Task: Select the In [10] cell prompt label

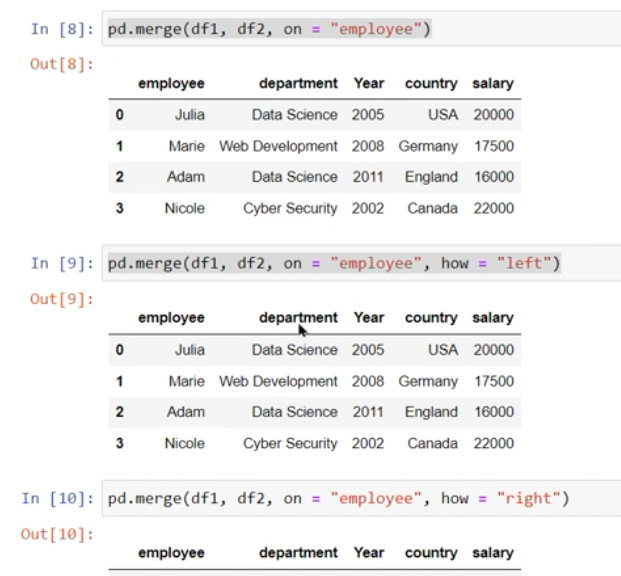Action: [57, 499]
